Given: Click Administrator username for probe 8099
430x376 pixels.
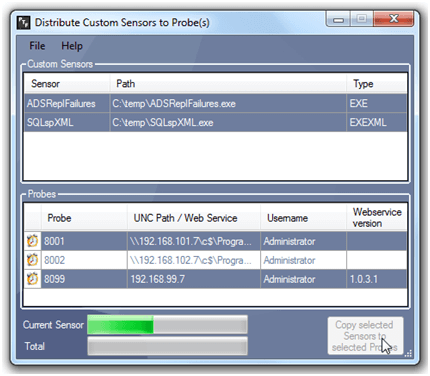Looking at the screenshot, I should click(303, 279).
